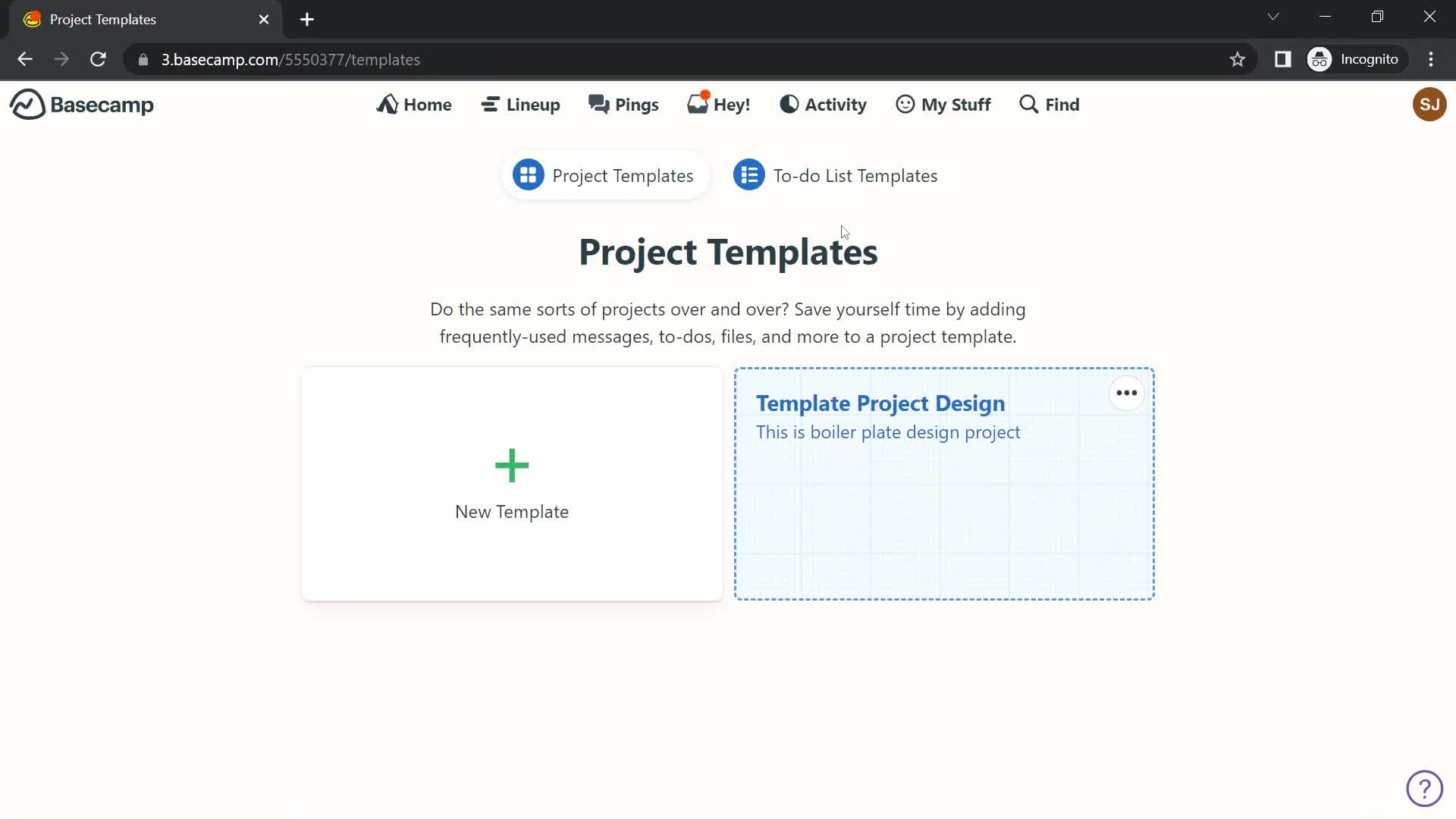
Task: Open the SJ profile avatar menu
Action: [x=1429, y=105]
